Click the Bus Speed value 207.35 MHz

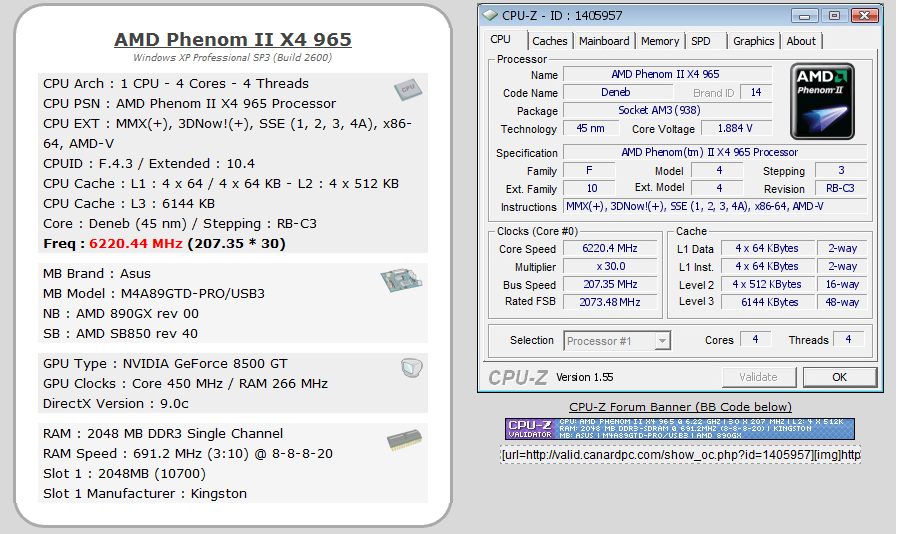point(610,284)
